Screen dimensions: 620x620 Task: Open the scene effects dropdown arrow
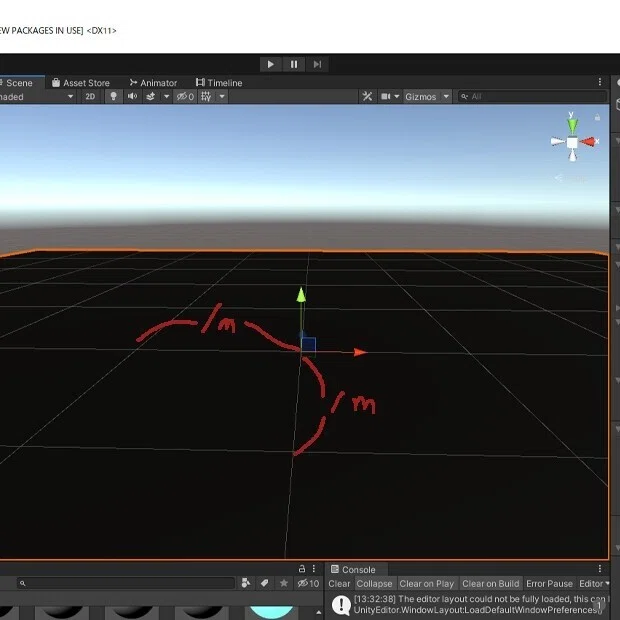click(166, 96)
